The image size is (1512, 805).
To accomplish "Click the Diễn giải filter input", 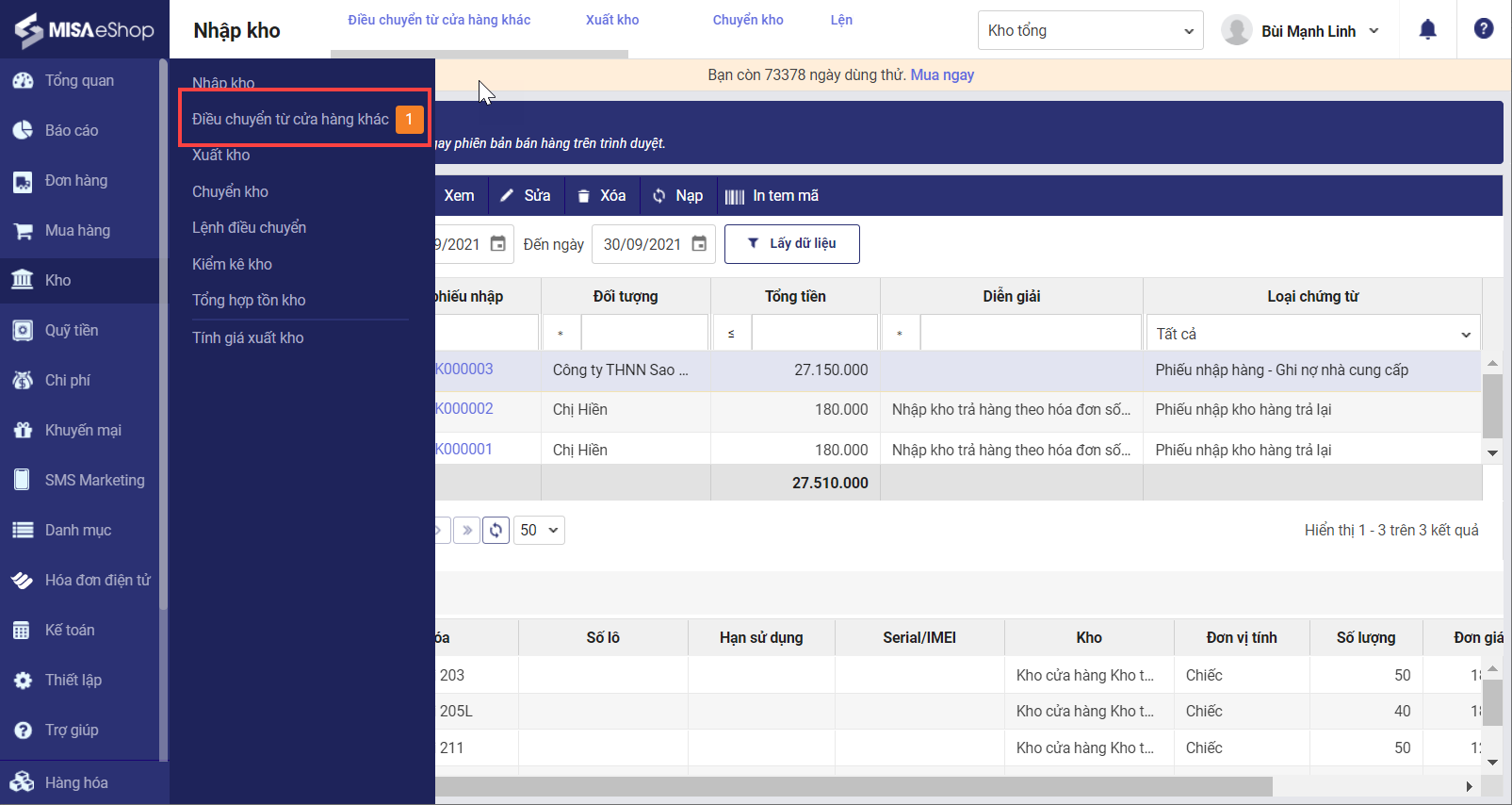I will [1031, 334].
